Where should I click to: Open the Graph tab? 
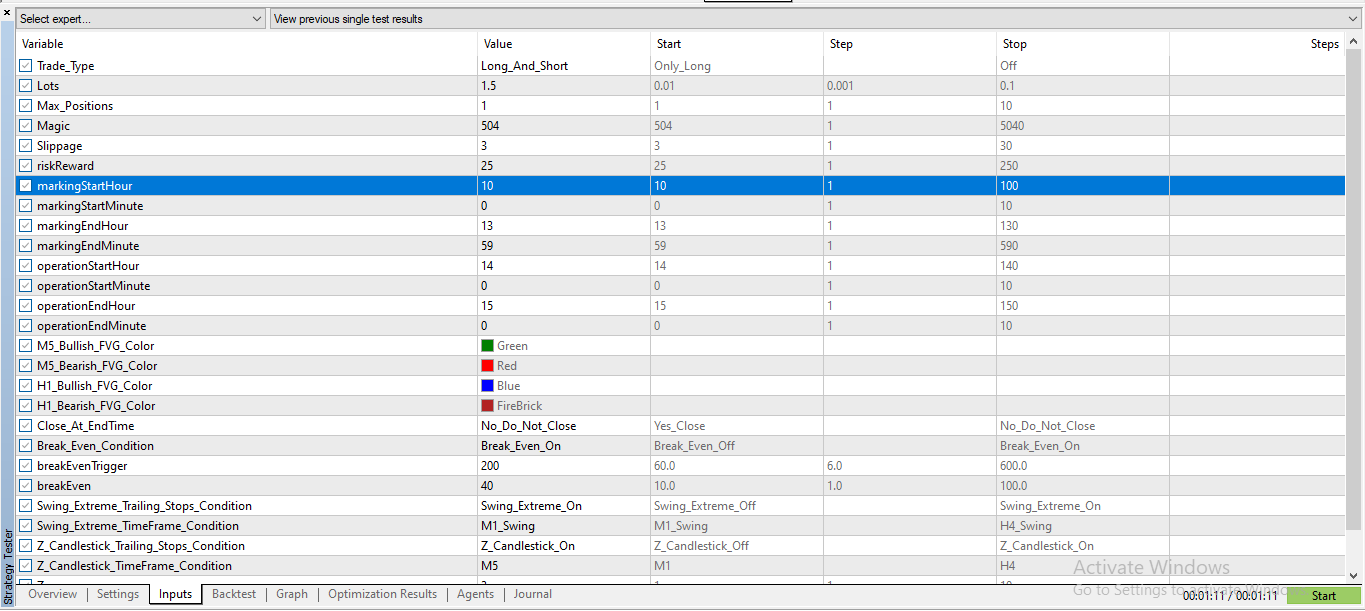[x=291, y=594]
